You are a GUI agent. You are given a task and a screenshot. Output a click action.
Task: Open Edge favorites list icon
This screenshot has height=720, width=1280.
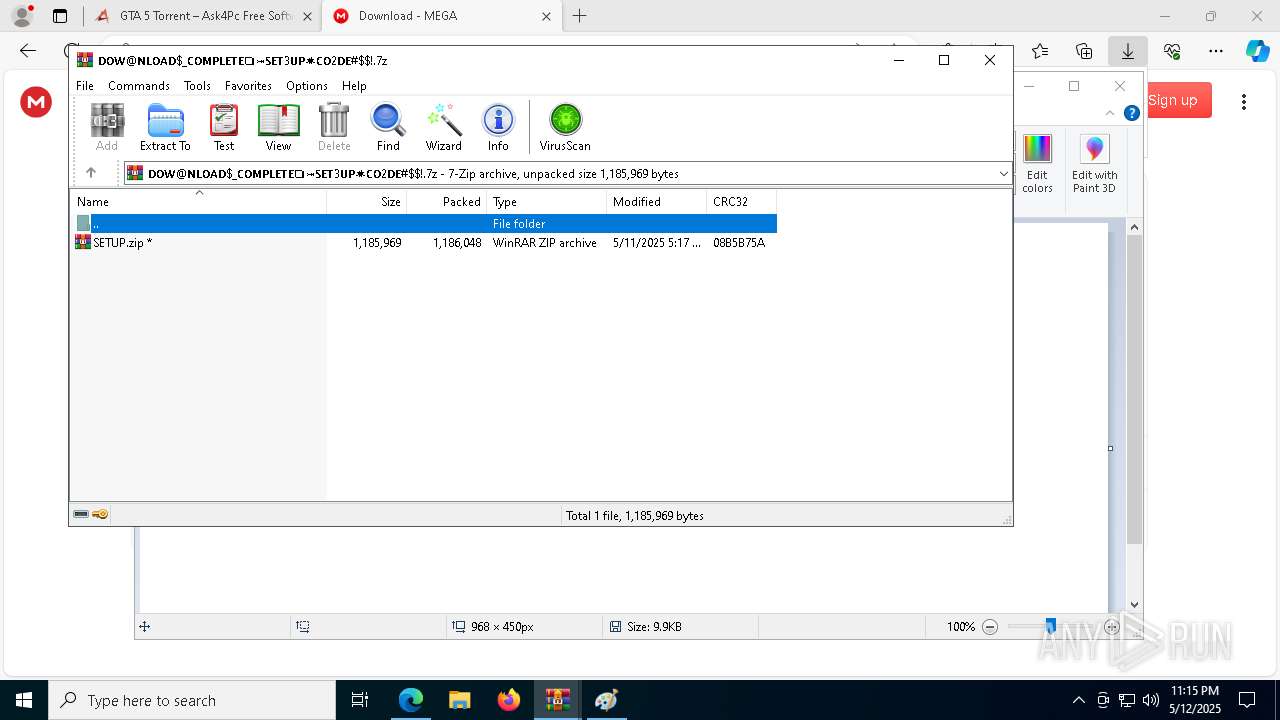[1040, 51]
